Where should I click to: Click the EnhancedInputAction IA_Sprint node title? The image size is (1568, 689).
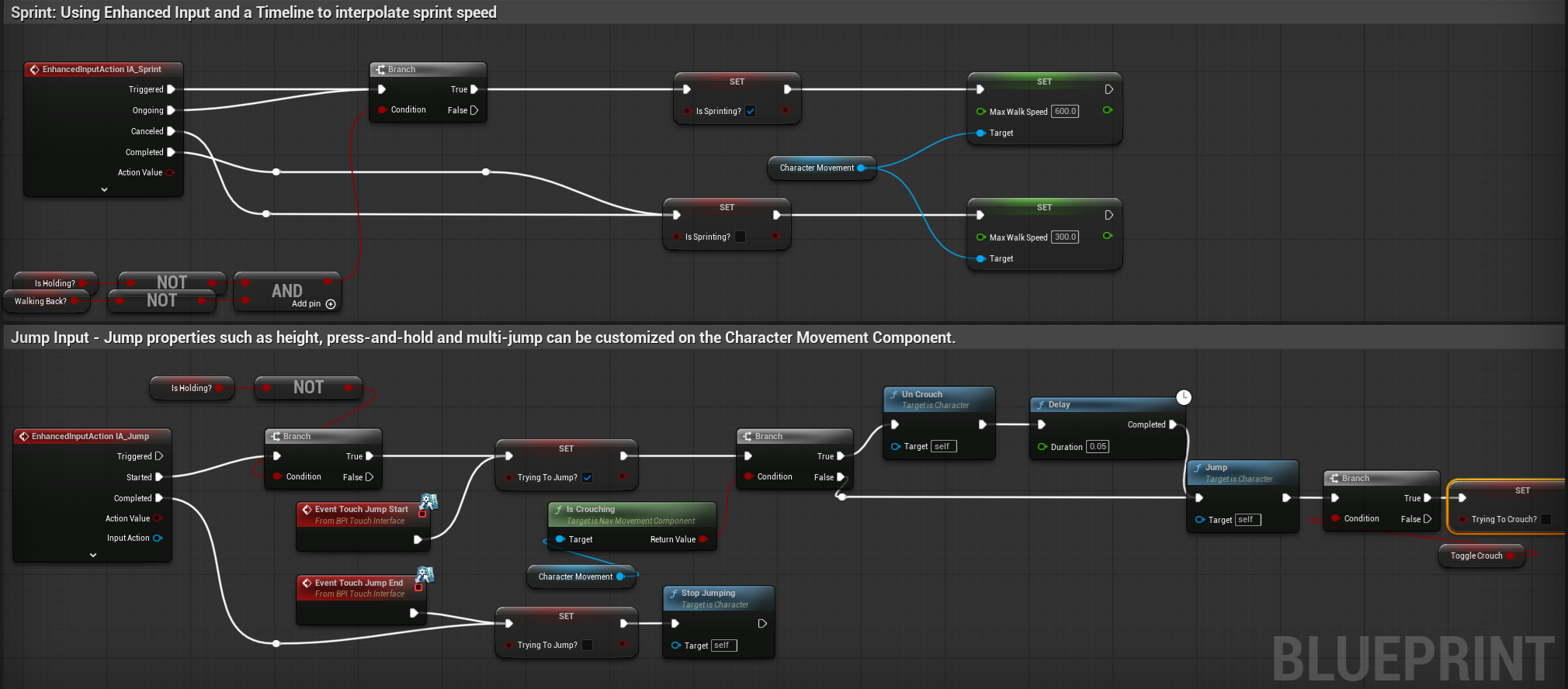103,69
